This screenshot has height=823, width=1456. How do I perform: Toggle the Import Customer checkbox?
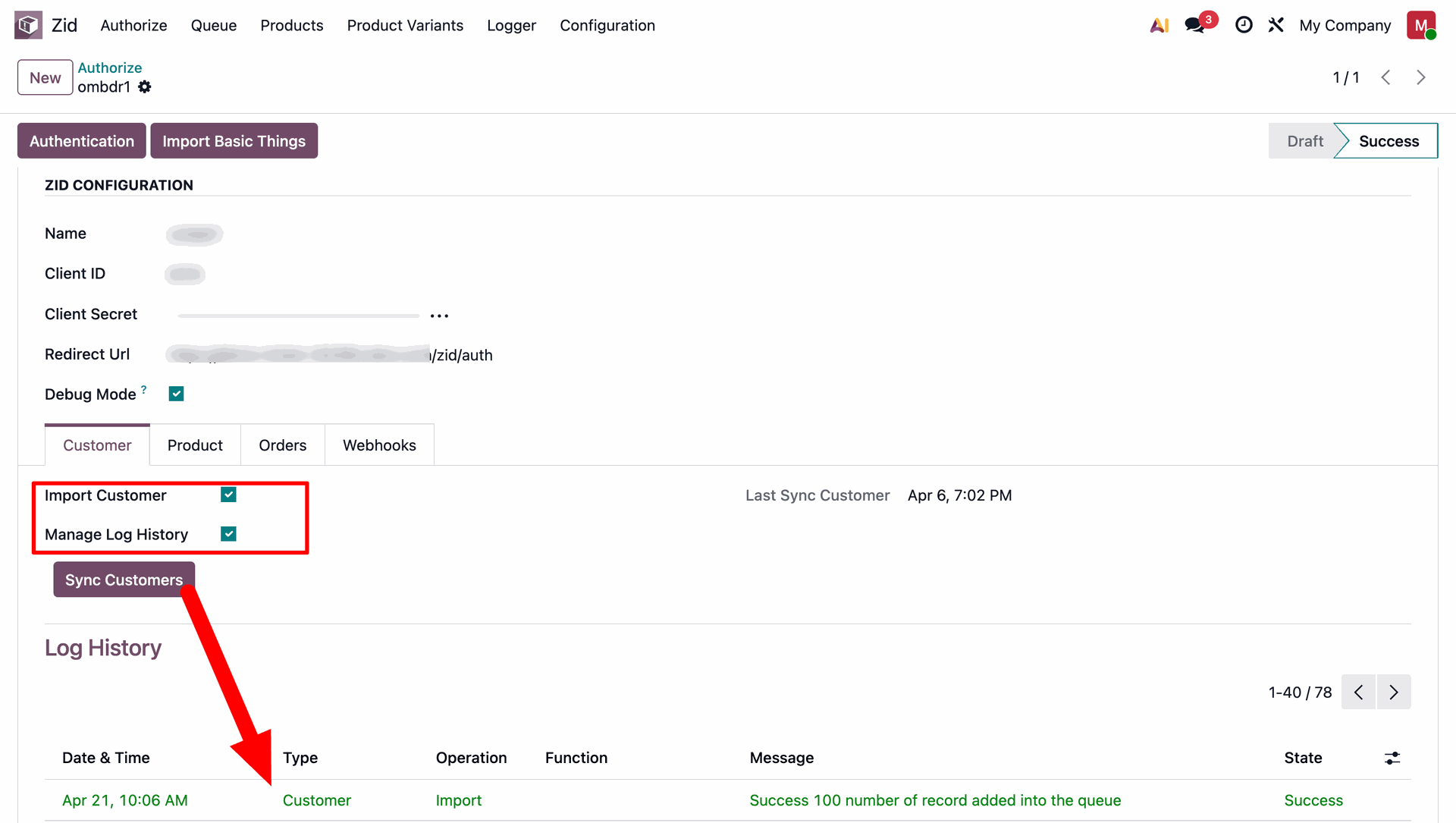click(228, 495)
